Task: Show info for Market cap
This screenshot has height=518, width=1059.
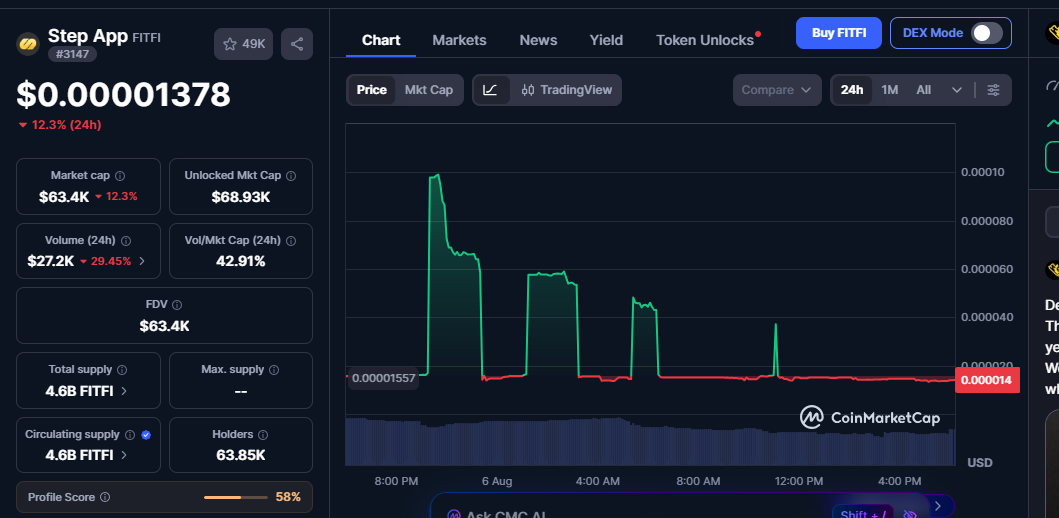Action: pos(120,176)
